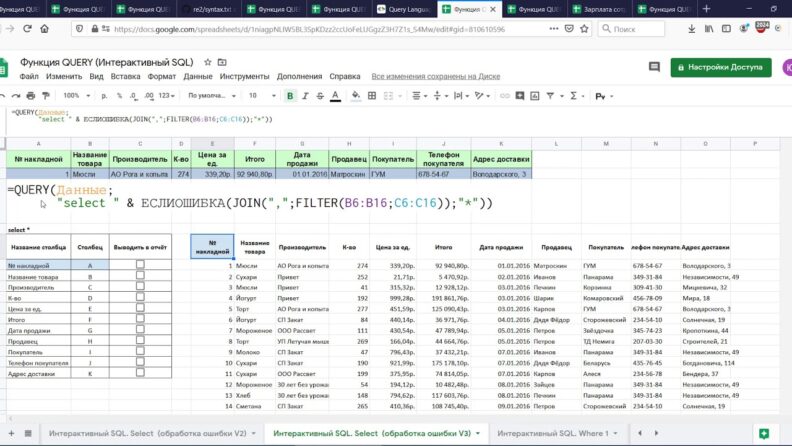
Task: Increase decimal places
Action: 148,95
